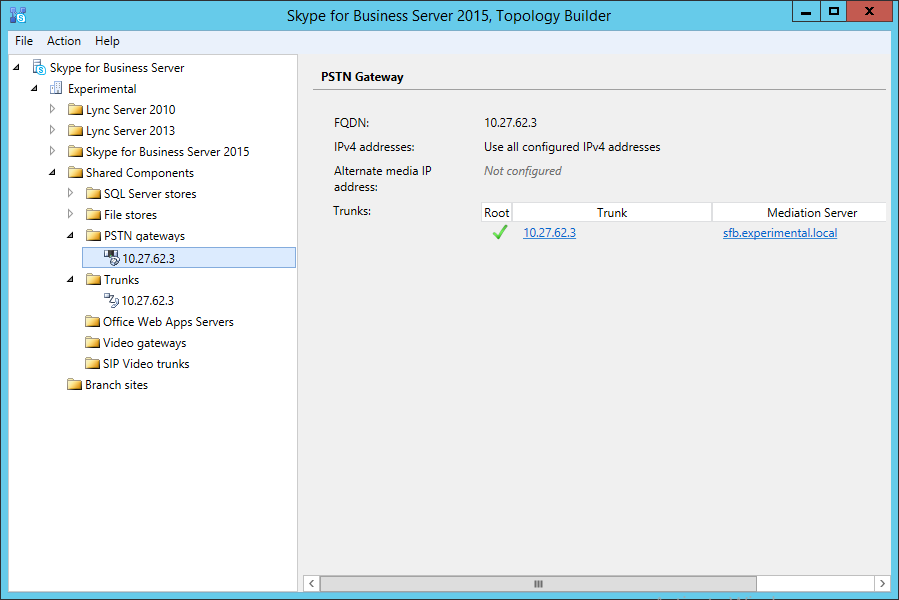899x600 pixels.
Task: Click the Branch sites folder icon
Action: (x=75, y=385)
